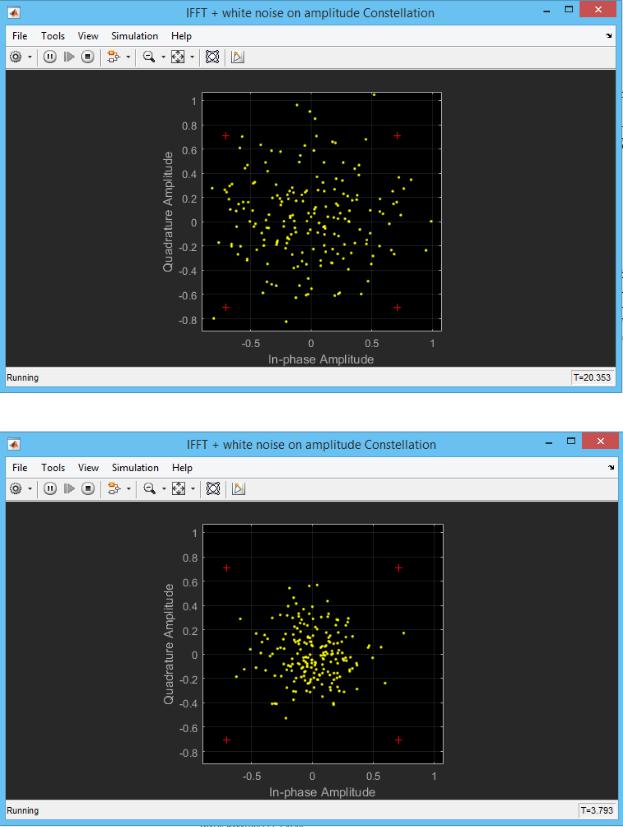Select the zoom magnifier tool in T=20.353 window
Image resolution: width=623 pixels, height=827 pixels.
point(149,57)
